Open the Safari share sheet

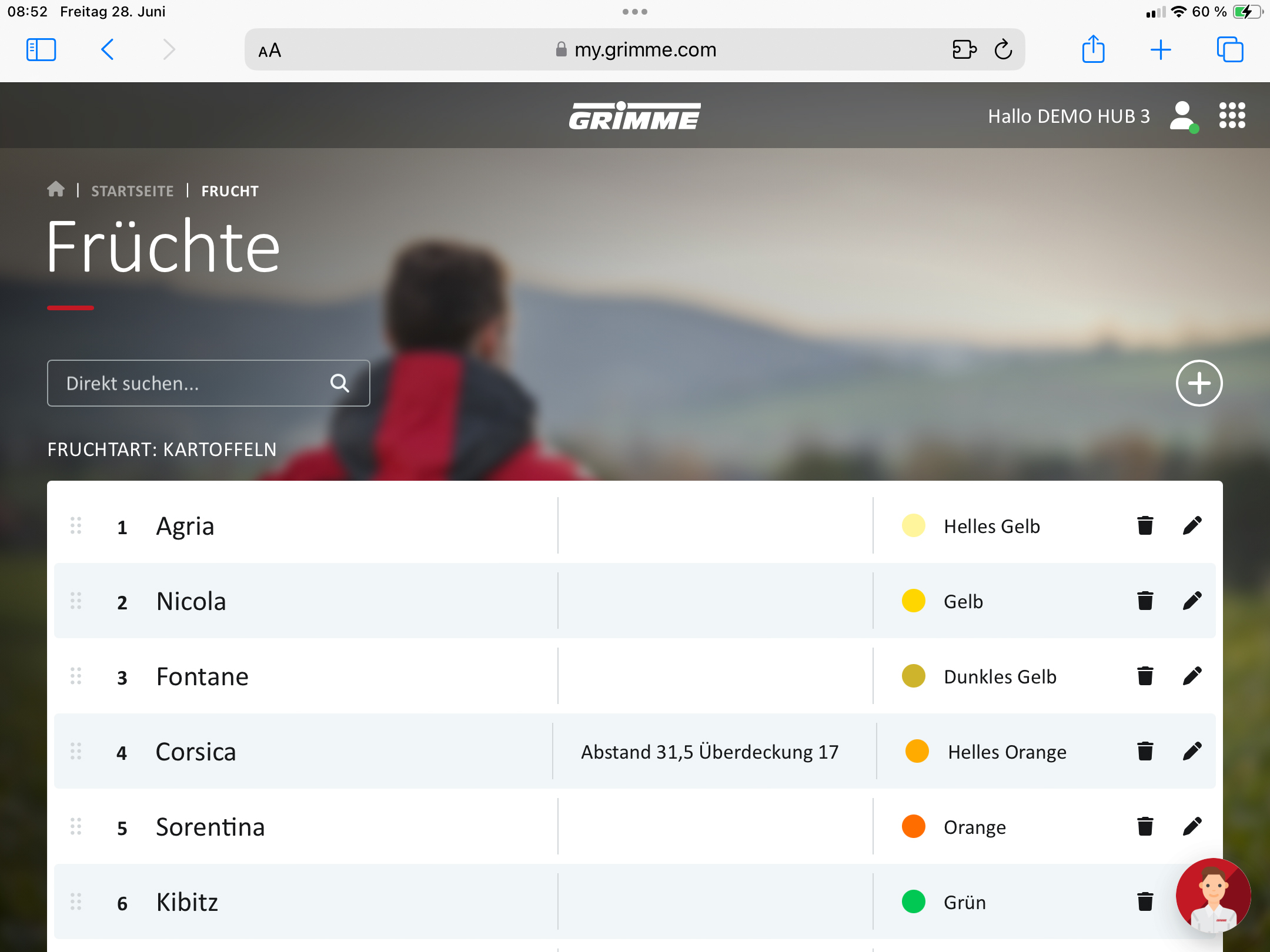click(1094, 49)
